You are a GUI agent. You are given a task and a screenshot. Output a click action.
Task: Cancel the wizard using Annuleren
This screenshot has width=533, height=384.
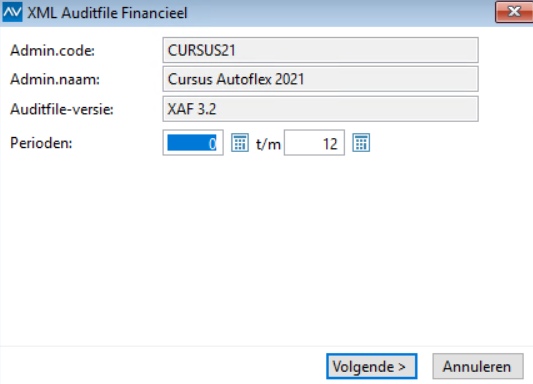tap(478, 366)
